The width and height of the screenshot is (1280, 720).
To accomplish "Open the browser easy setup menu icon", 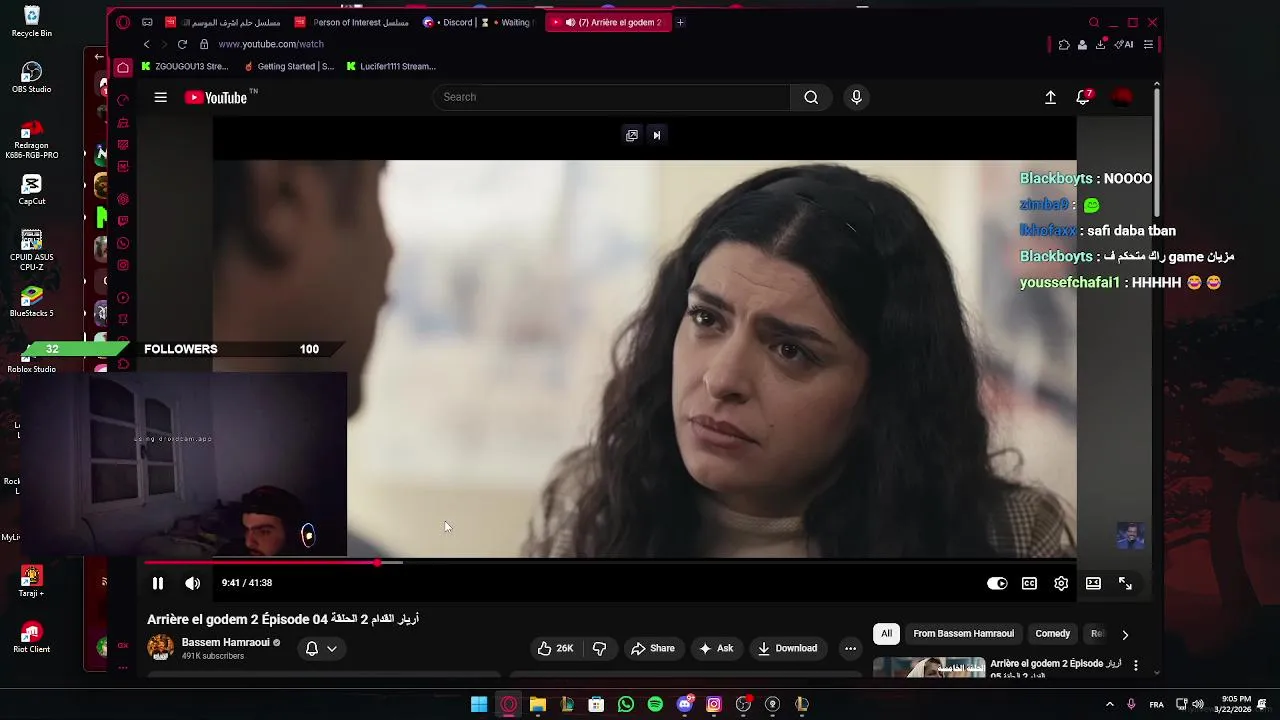I will [x=1148, y=44].
